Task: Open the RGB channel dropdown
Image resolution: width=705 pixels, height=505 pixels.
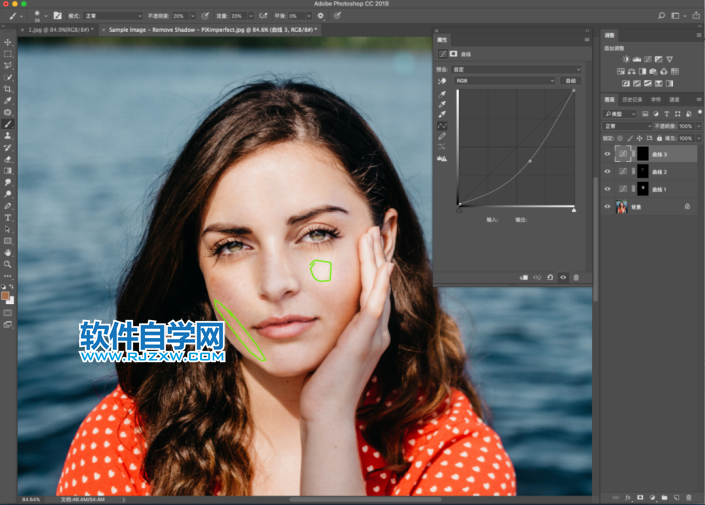Action: pos(505,81)
